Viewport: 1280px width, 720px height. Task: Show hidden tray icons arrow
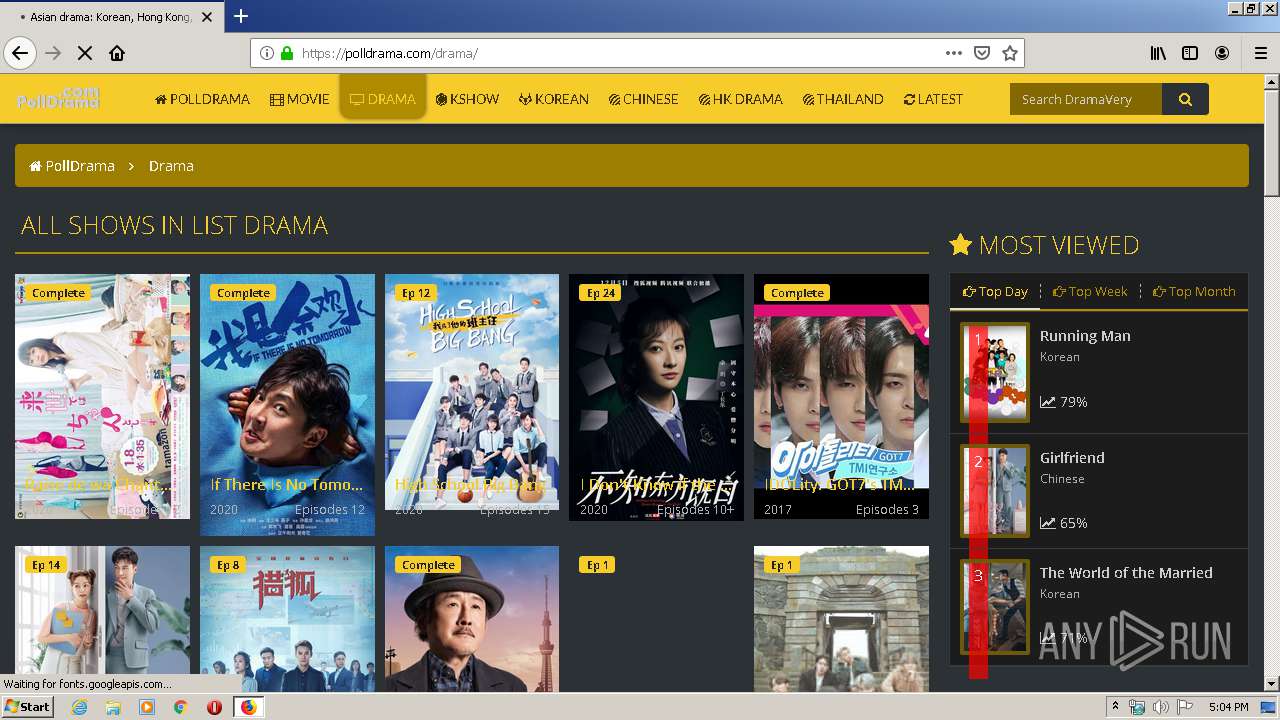click(x=1115, y=707)
